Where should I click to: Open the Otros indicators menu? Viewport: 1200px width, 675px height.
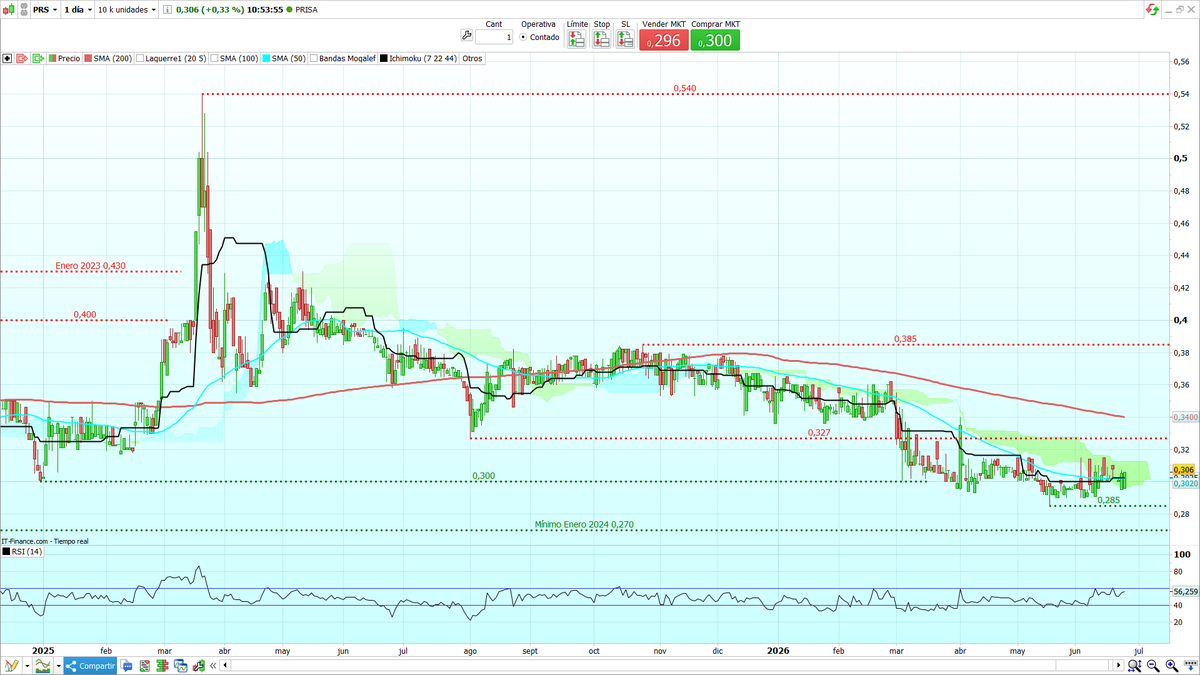[x=472, y=58]
